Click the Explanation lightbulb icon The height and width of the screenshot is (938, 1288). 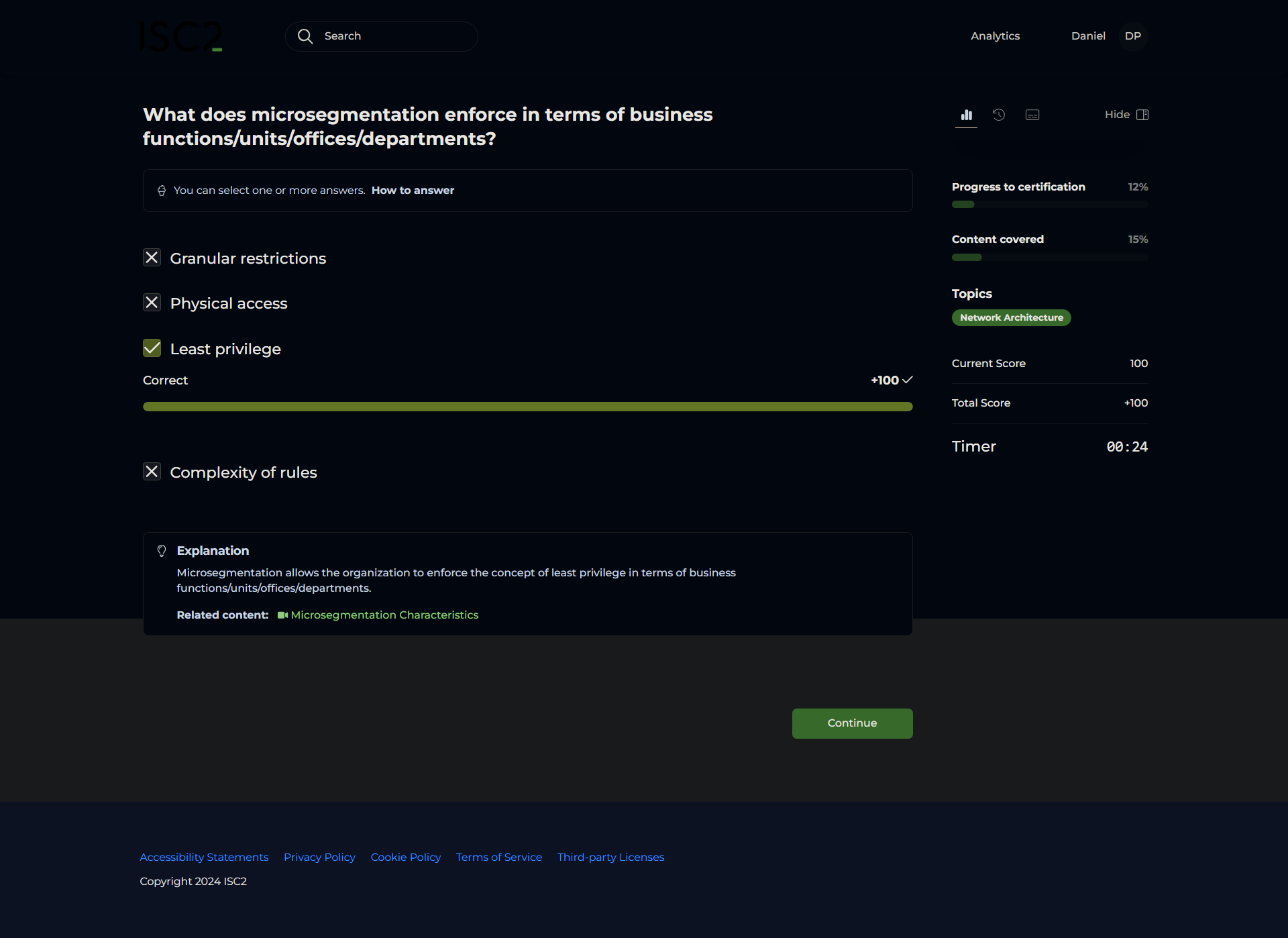162,551
